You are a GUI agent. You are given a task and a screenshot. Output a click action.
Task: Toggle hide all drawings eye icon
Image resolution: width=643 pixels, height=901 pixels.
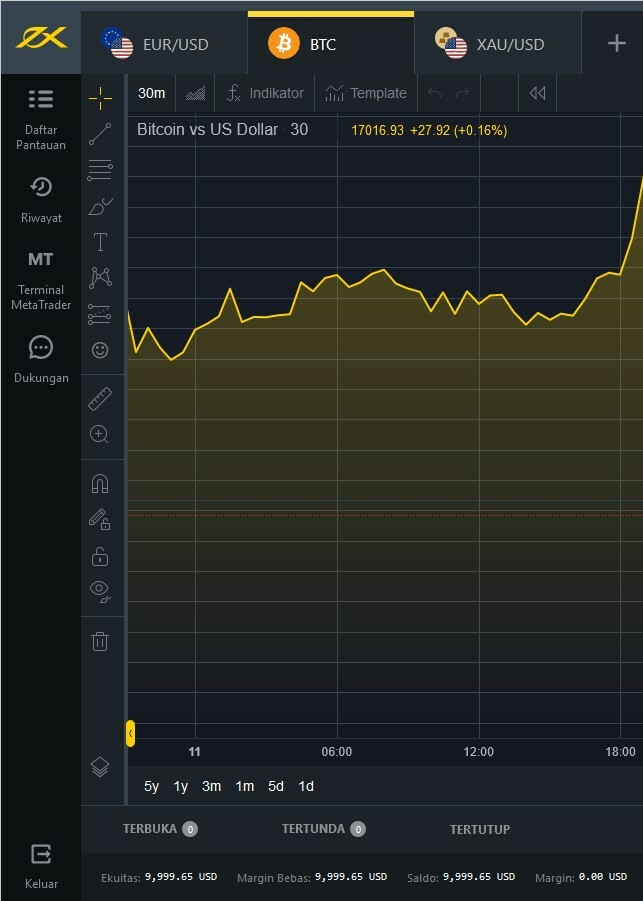pyautogui.click(x=100, y=591)
